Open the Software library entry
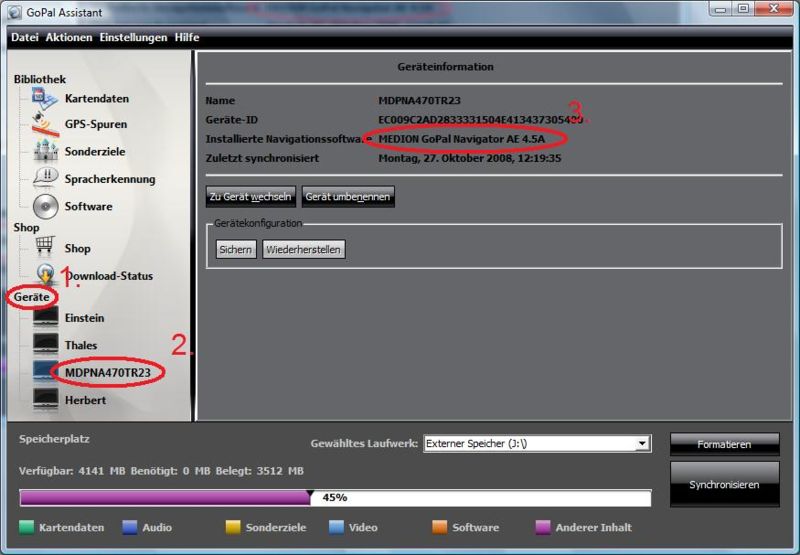Image resolution: width=800 pixels, height=555 pixels. [x=88, y=207]
